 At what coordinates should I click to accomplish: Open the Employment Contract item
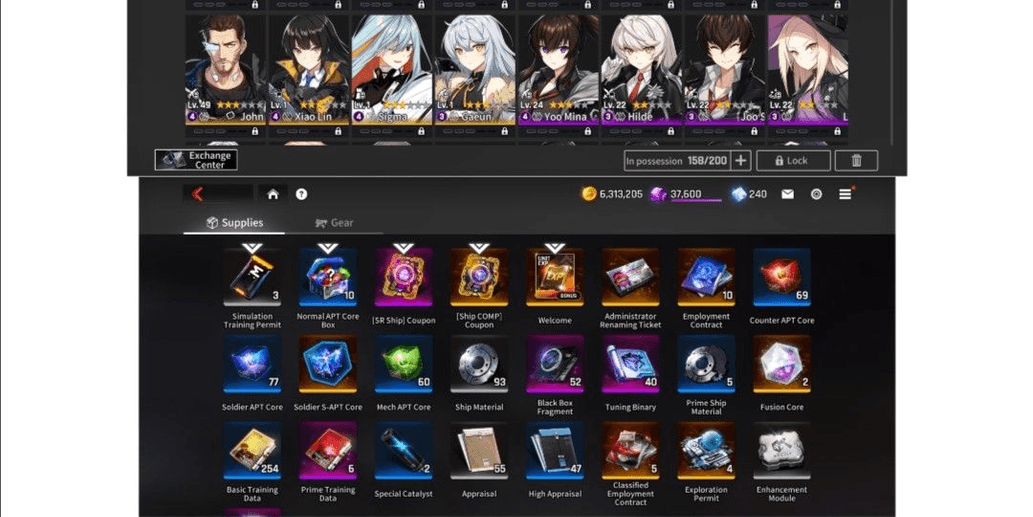tap(706, 277)
